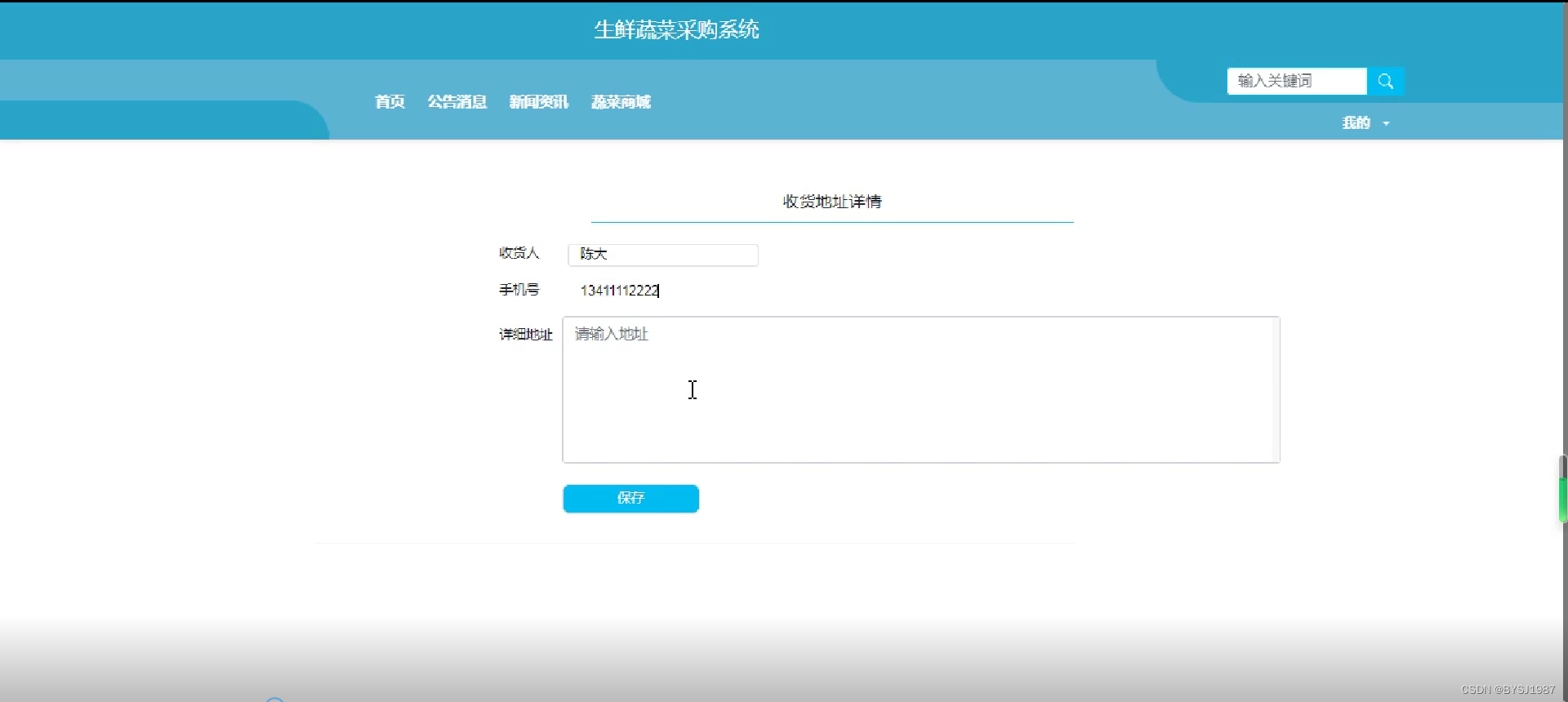Click the 保存 save button
1568x702 pixels.
coord(630,499)
